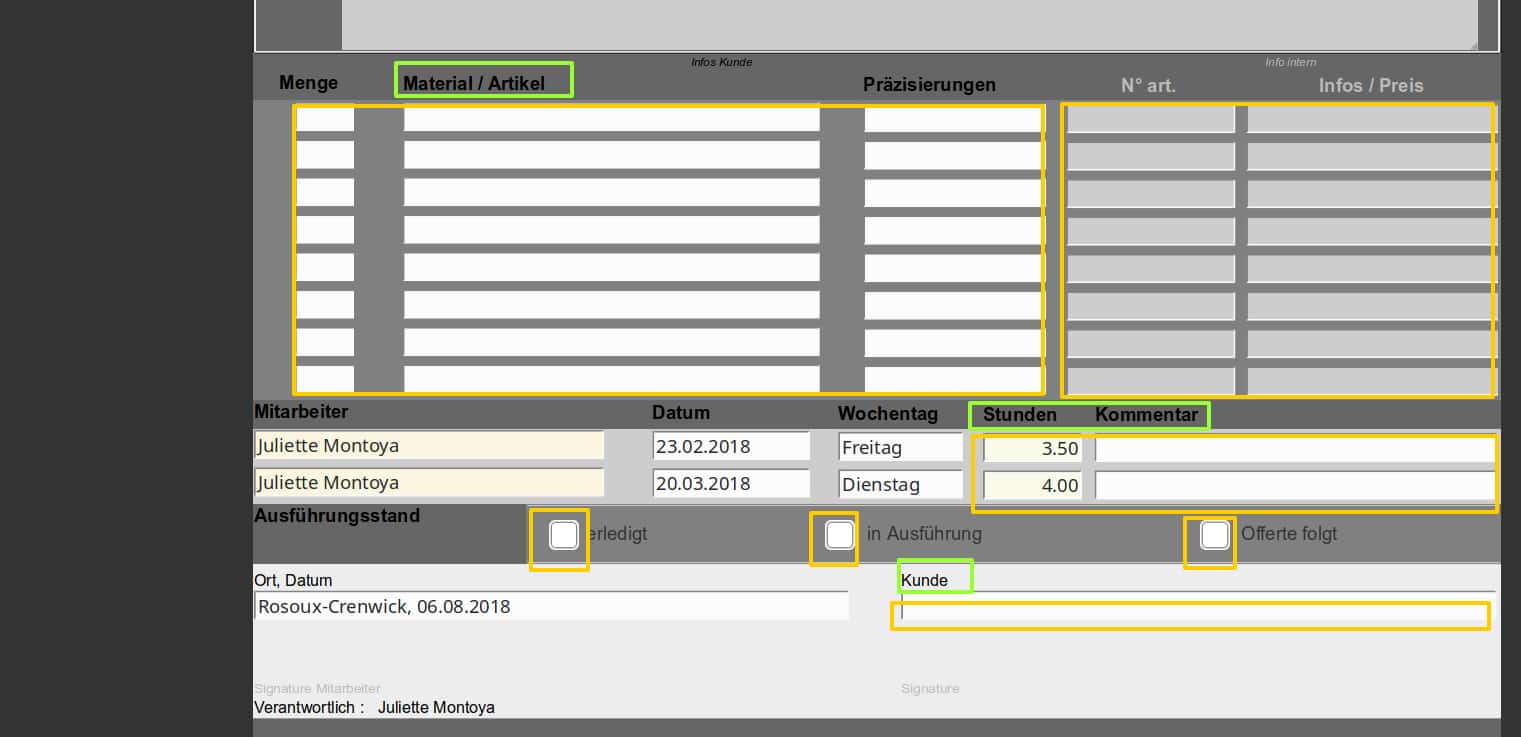Click the top Infos / Preis field

point(1370,119)
